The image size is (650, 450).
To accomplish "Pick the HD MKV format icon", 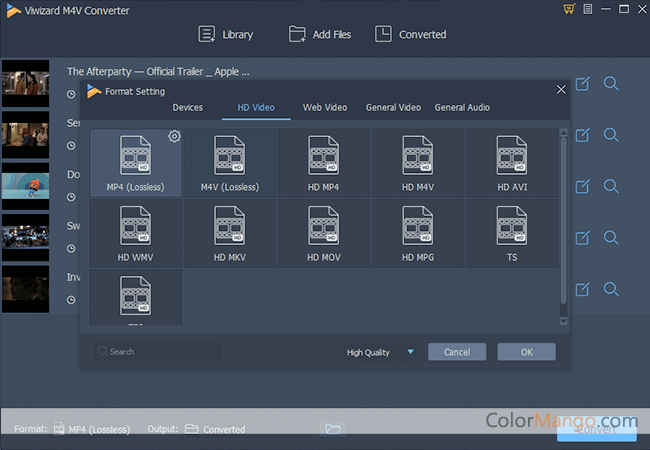I will (x=229, y=226).
